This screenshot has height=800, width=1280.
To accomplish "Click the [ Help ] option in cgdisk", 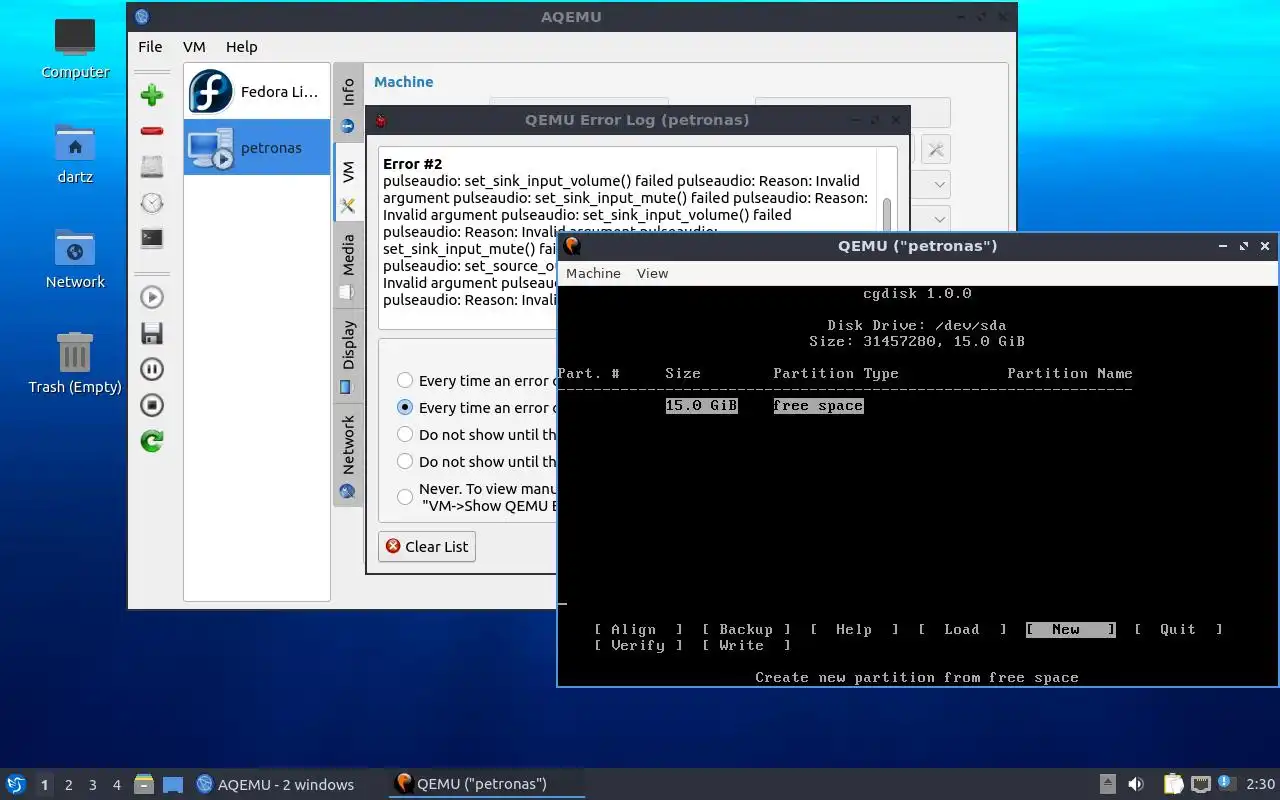I will (x=854, y=629).
